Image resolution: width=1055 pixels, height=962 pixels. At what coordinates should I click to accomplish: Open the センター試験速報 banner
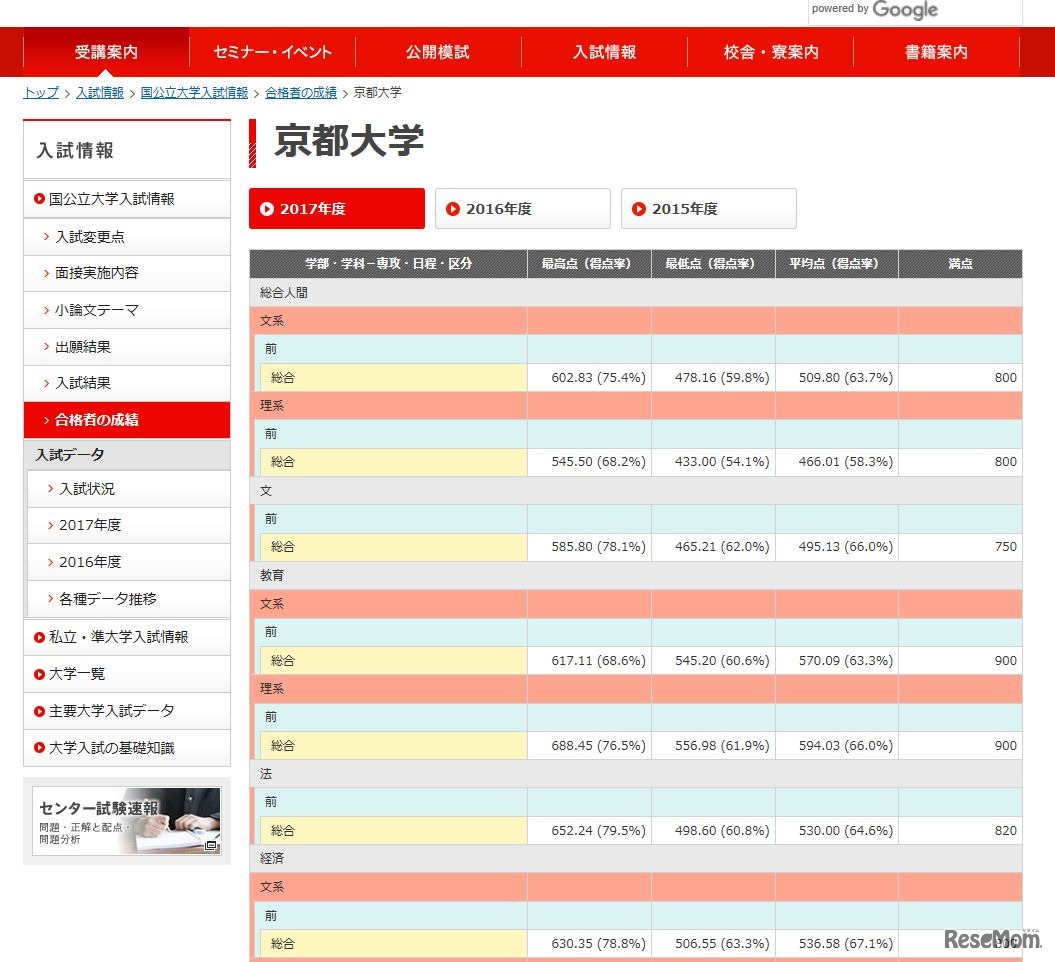[x=127, y=820]
